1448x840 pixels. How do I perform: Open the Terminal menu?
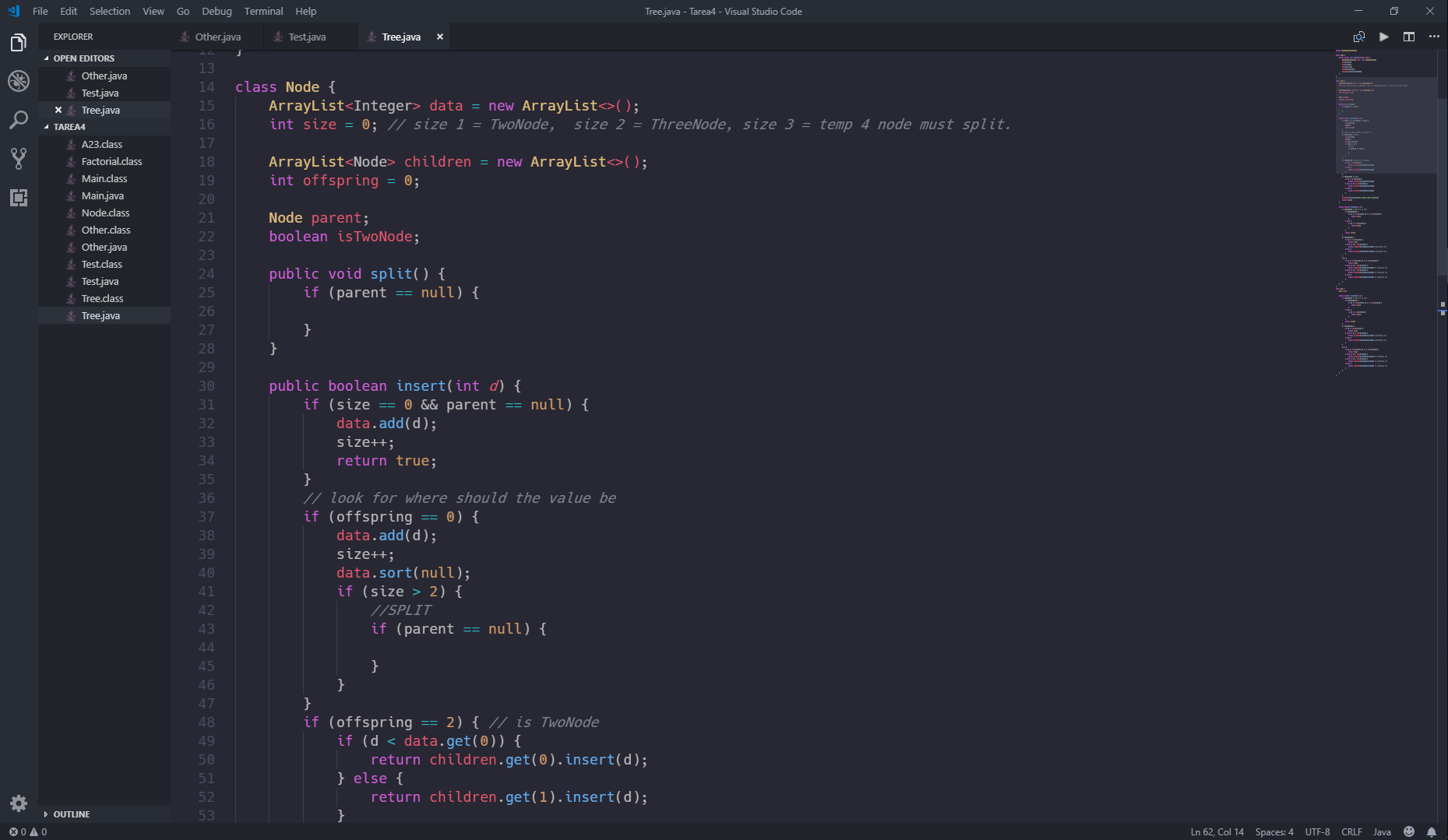pos(263,11)
